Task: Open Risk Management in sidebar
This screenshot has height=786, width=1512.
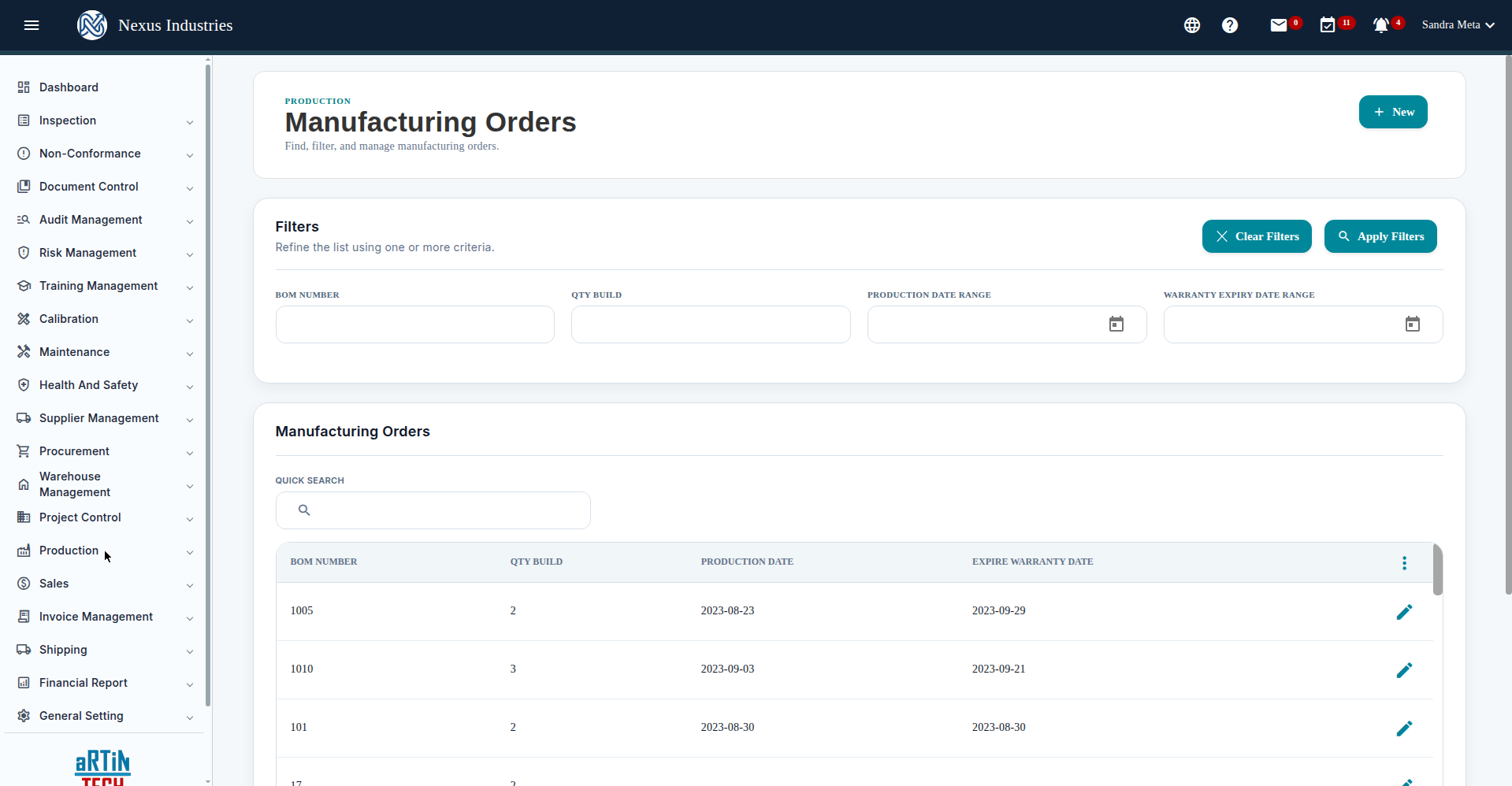Action: pyautogui.click(x=87, y=253)
